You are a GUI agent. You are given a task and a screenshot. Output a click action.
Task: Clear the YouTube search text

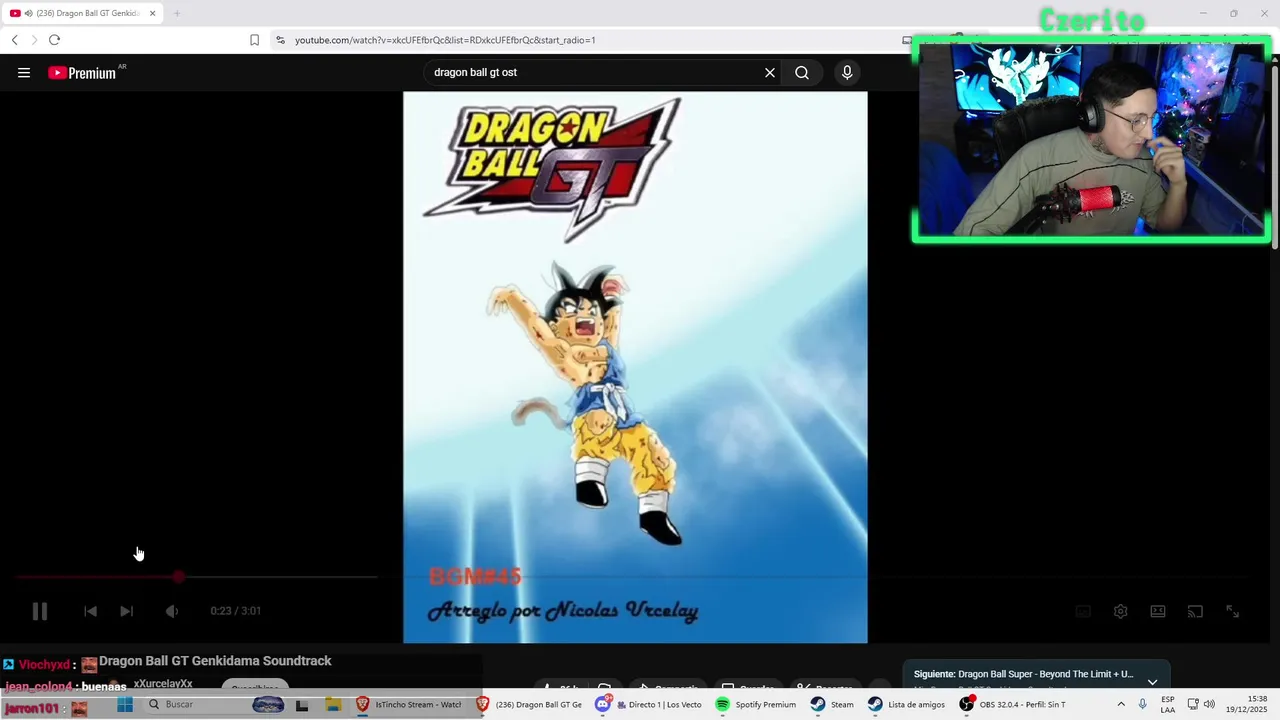click(x=770, y=72)
